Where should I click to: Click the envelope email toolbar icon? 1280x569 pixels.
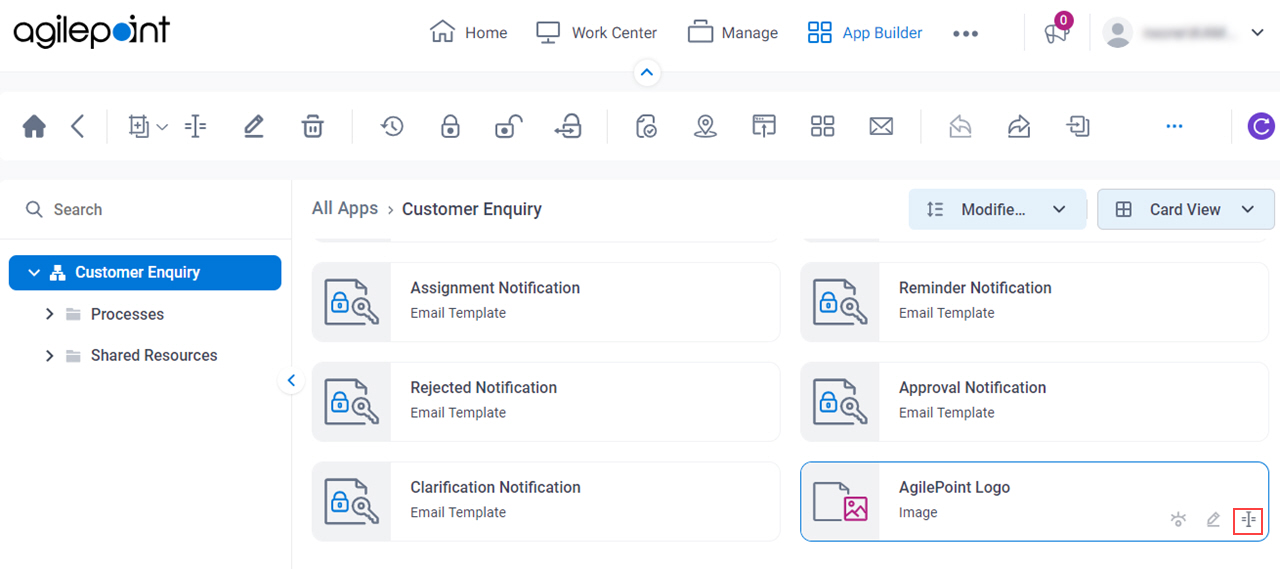pos(881,126)
